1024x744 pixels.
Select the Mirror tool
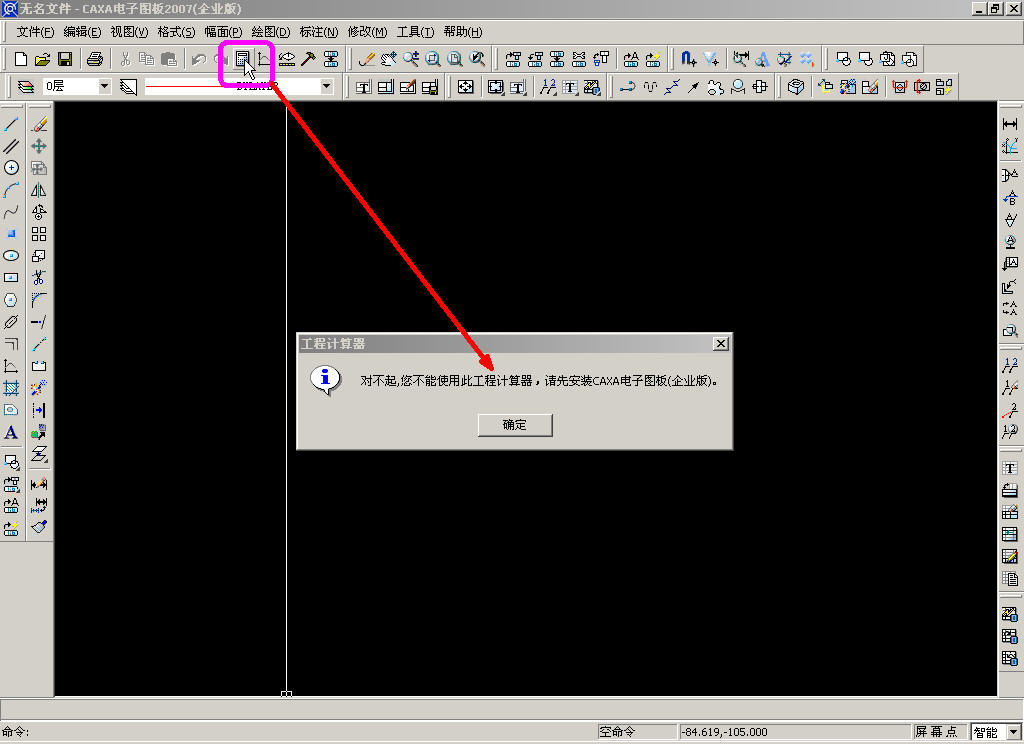(x=39, y=190)
